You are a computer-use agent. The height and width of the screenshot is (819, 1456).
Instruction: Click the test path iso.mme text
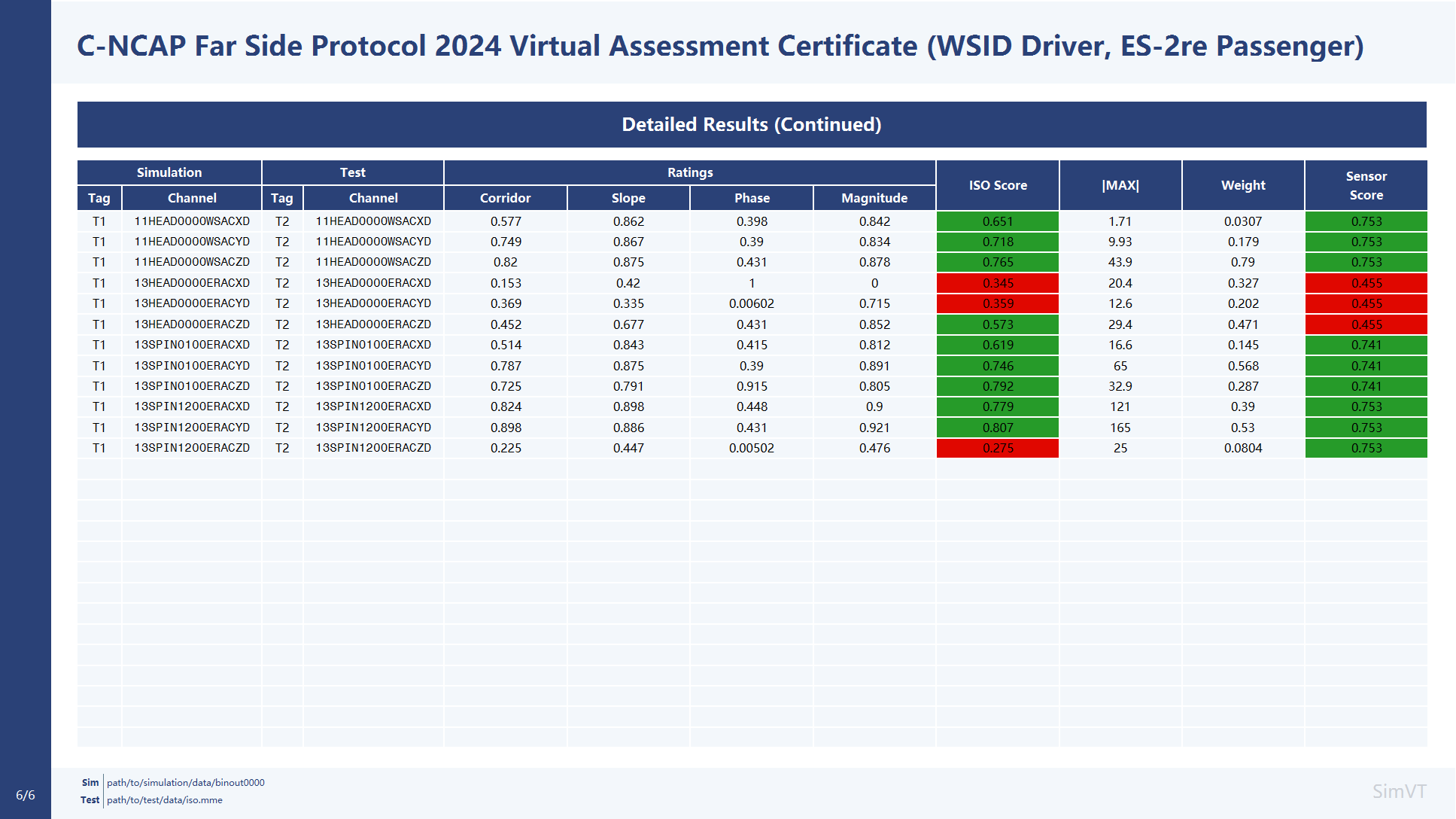165,800
